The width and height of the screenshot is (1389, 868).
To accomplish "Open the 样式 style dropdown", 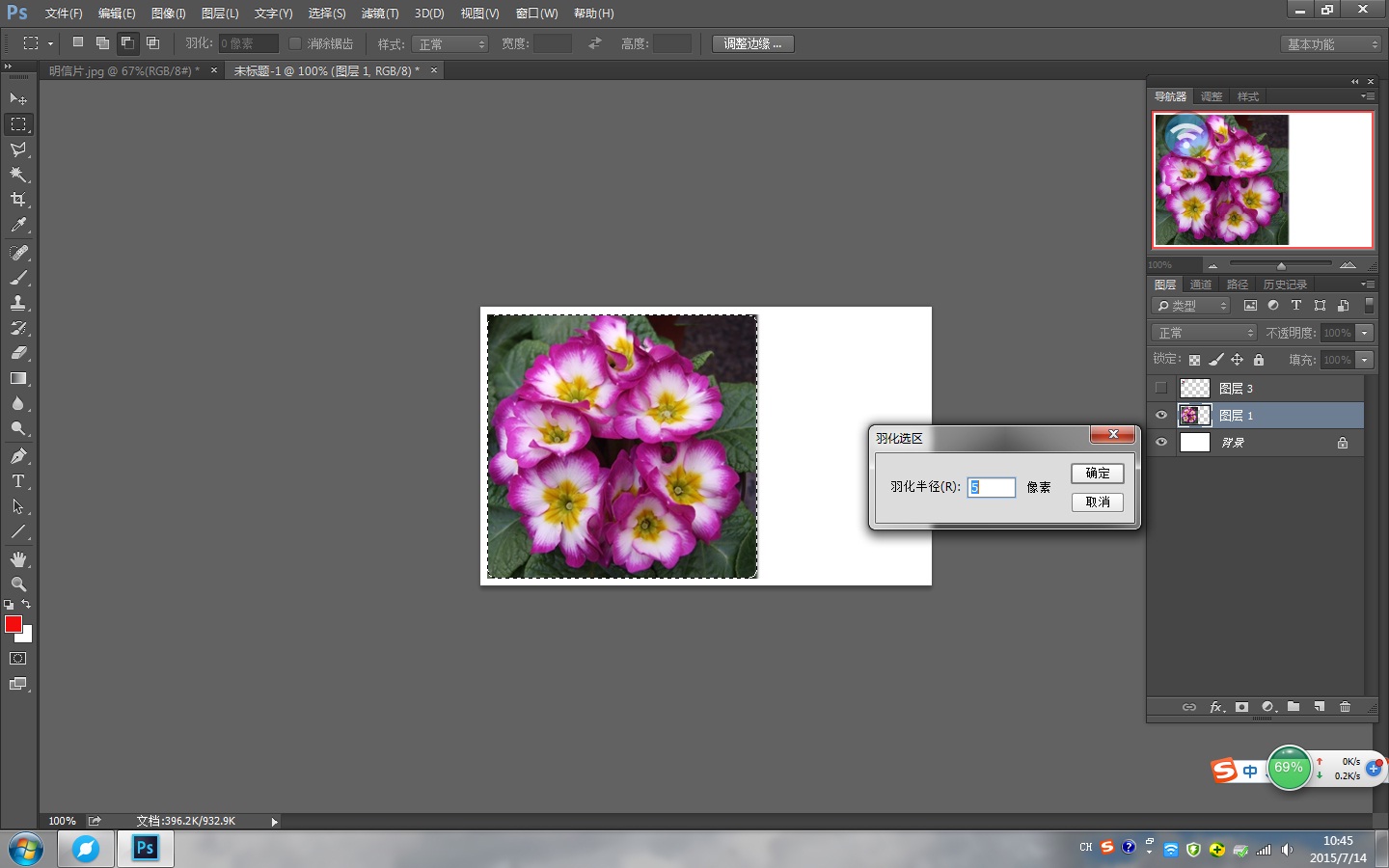I will point(450,44).
